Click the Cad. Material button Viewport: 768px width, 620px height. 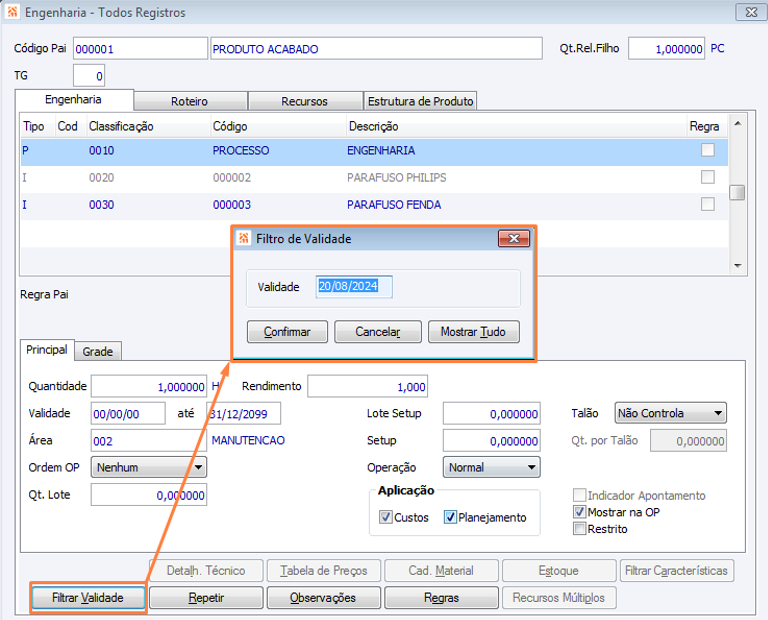click(441, 571)
